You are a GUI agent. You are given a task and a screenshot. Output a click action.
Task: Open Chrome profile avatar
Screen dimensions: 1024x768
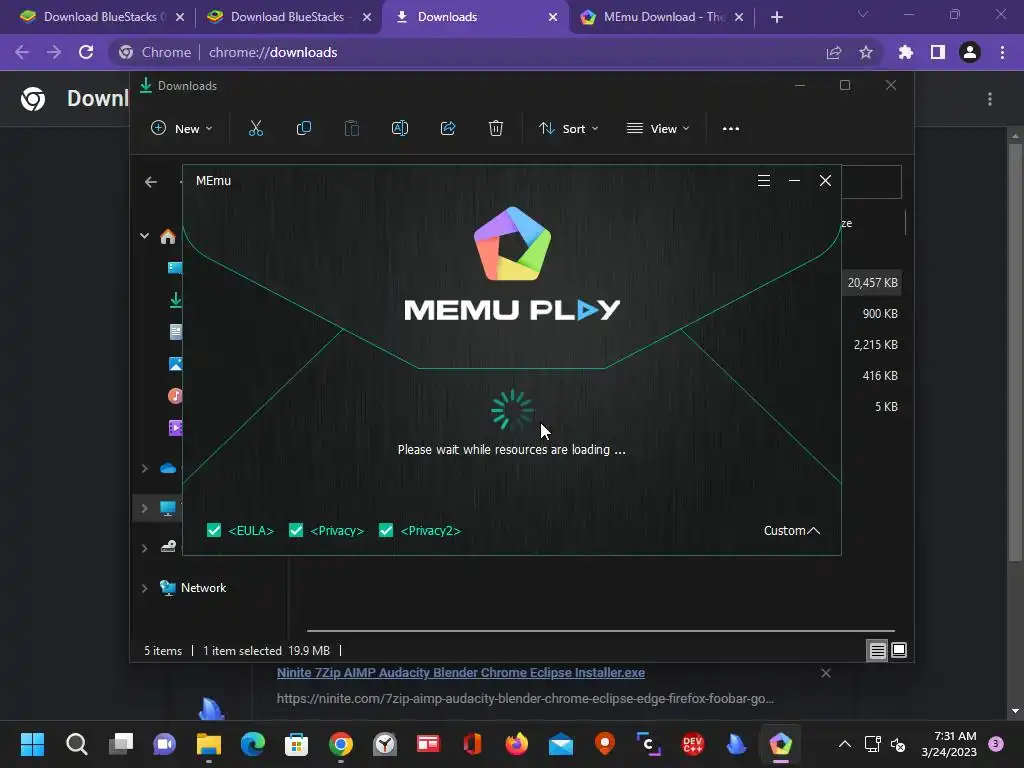[x=970, y=52]
